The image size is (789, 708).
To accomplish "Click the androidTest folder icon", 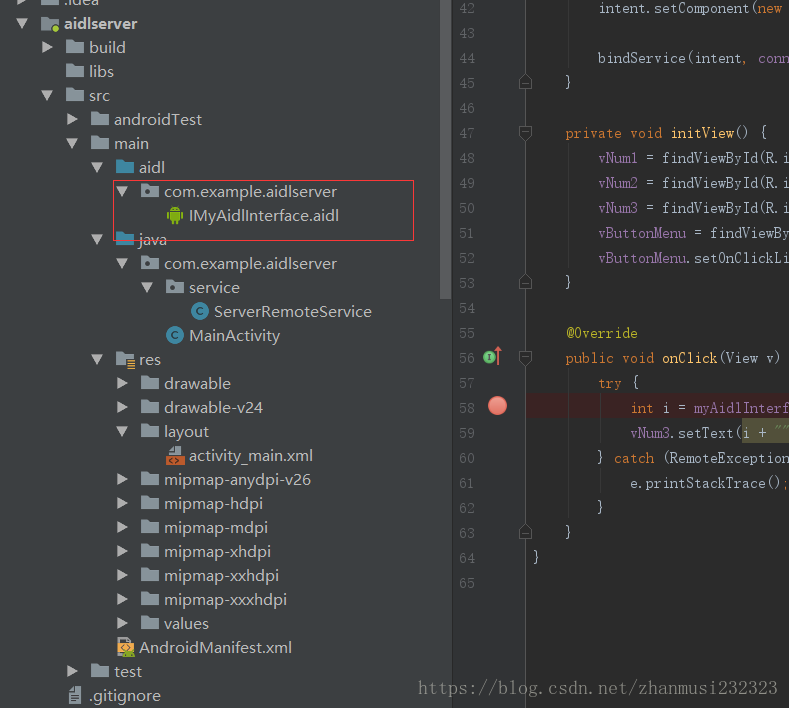I will (100, 119).
